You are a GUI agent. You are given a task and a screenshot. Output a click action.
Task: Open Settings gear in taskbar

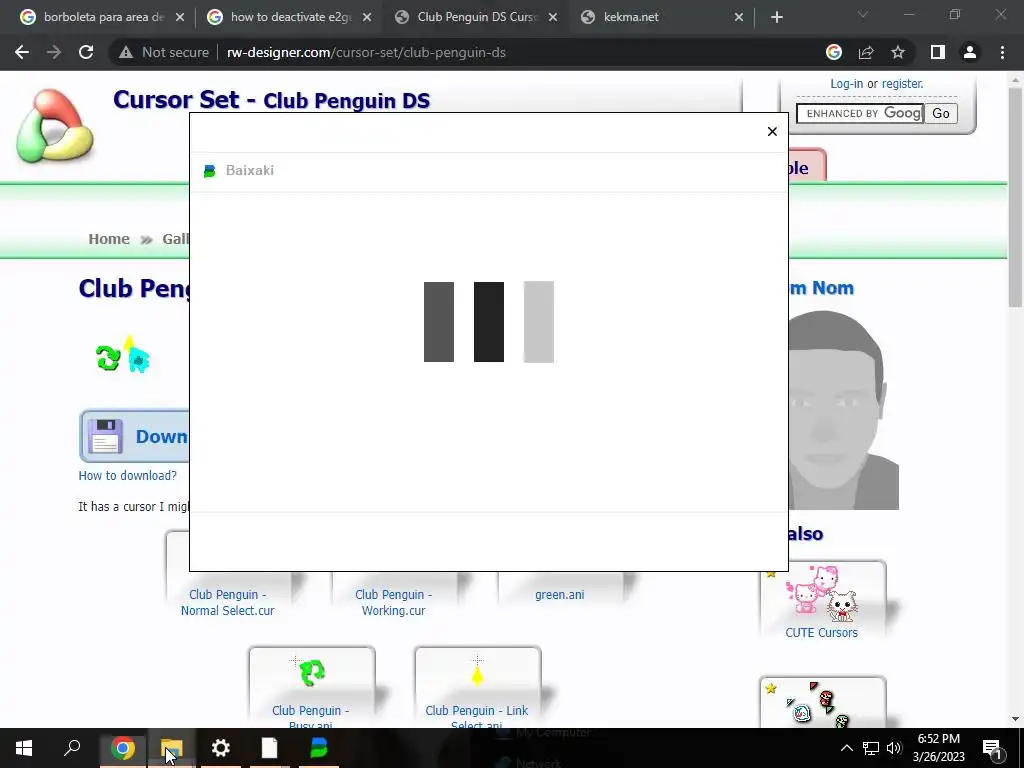click(x=221, y=748)
